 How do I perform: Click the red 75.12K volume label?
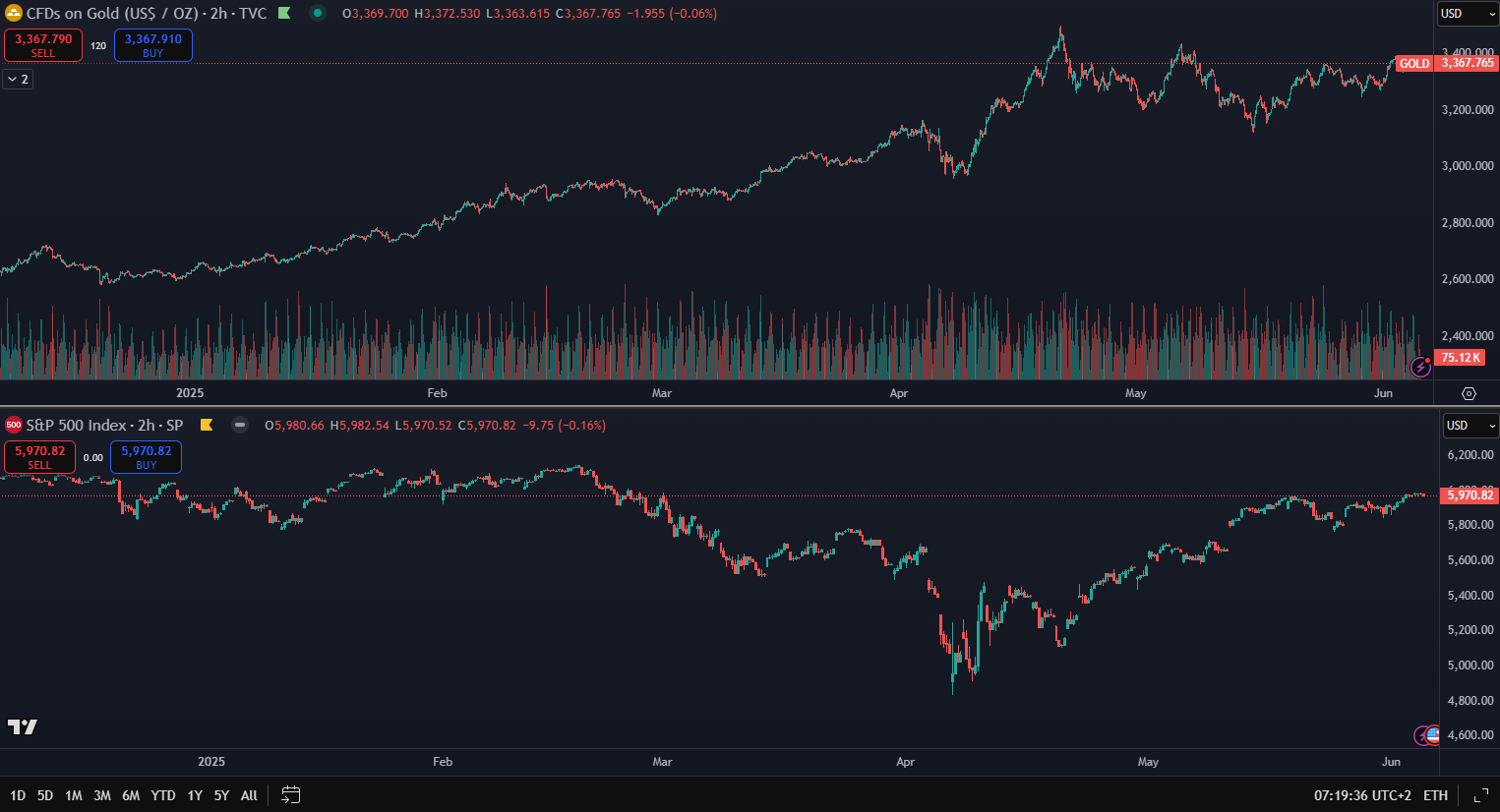coord(1461,358)
